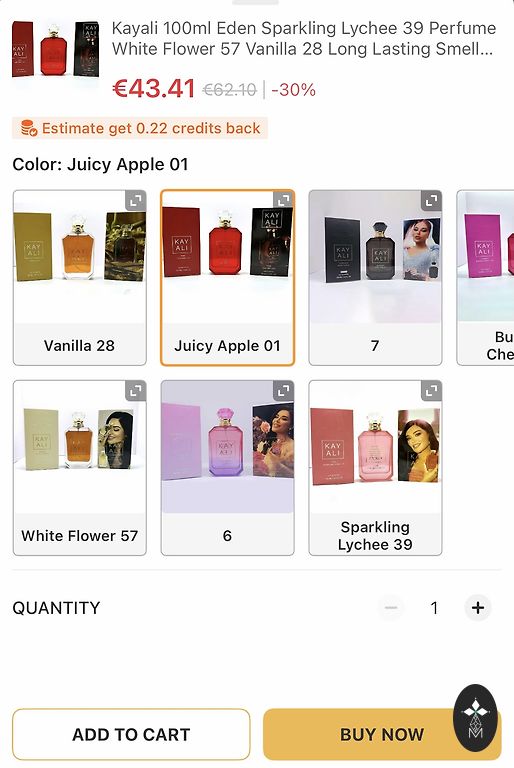The image size is (514, 768).
Task: Expand the Vanilla 28 image preview
Action: (x=136, y=200)
